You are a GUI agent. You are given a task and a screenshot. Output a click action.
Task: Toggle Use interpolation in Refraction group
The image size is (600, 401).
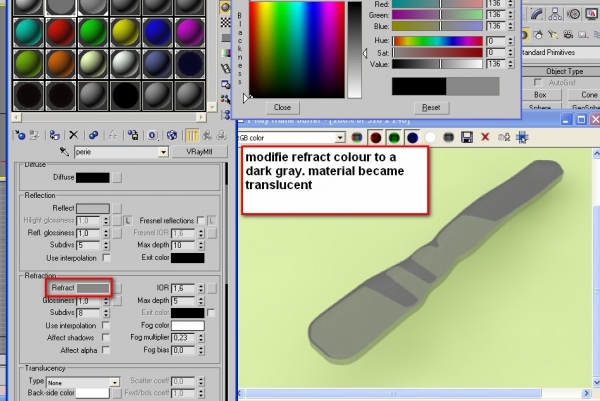pos(106,325)
